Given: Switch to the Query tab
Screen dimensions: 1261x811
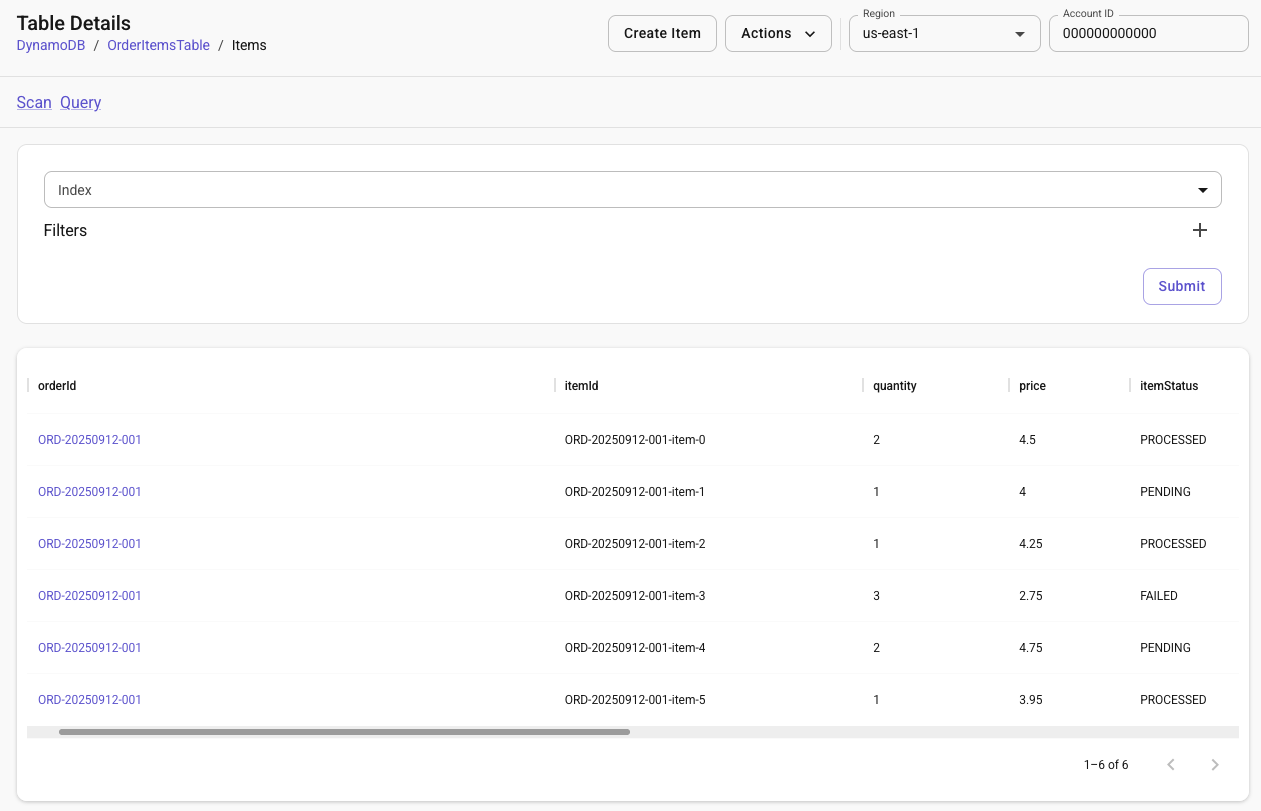Looking at the screenshot, I should (x=80, y=102).
